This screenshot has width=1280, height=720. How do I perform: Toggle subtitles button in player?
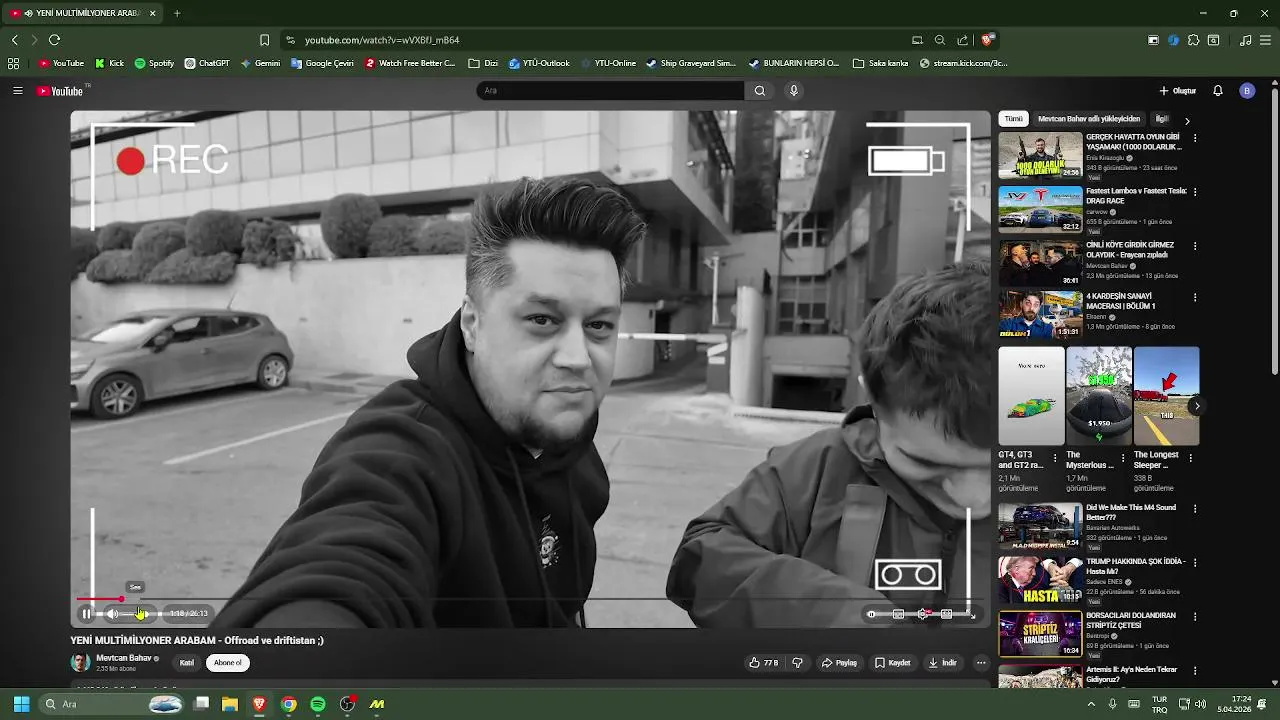(898, 614)
